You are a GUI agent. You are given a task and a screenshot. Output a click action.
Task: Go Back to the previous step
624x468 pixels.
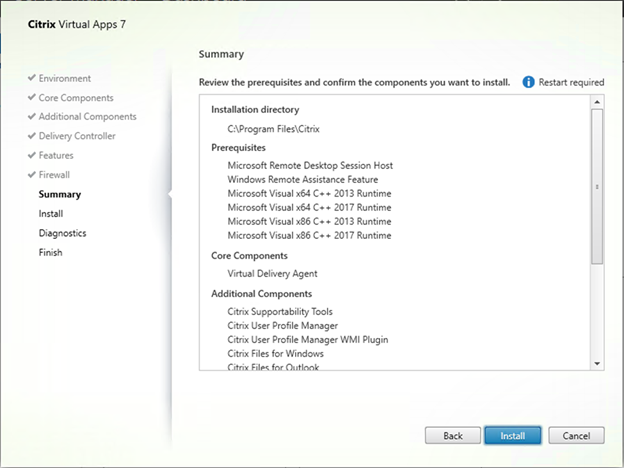coord(453,435)
